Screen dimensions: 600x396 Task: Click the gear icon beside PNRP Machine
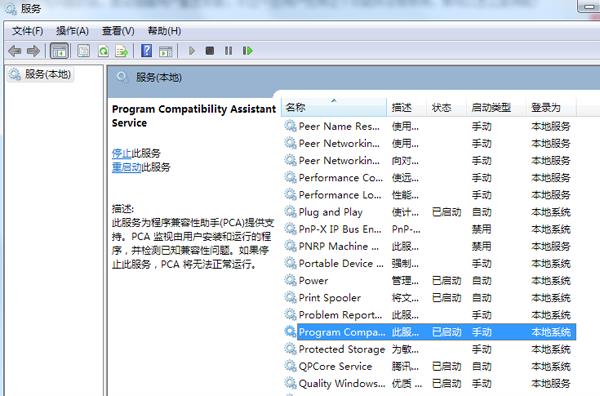click(x=290, y=246)
